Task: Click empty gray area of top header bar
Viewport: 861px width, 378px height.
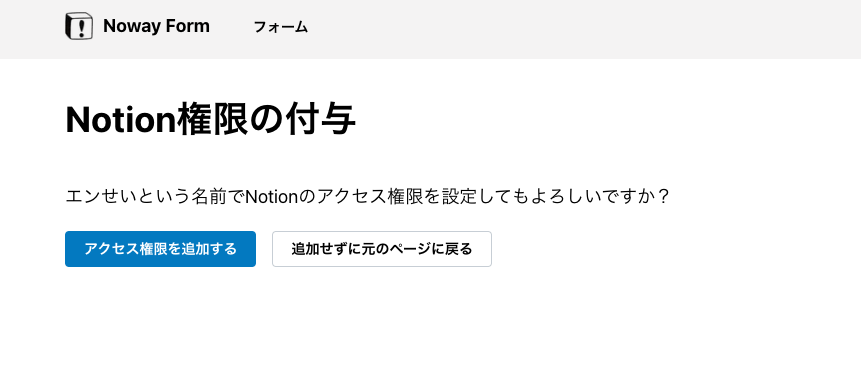Action: pos(582,29)
